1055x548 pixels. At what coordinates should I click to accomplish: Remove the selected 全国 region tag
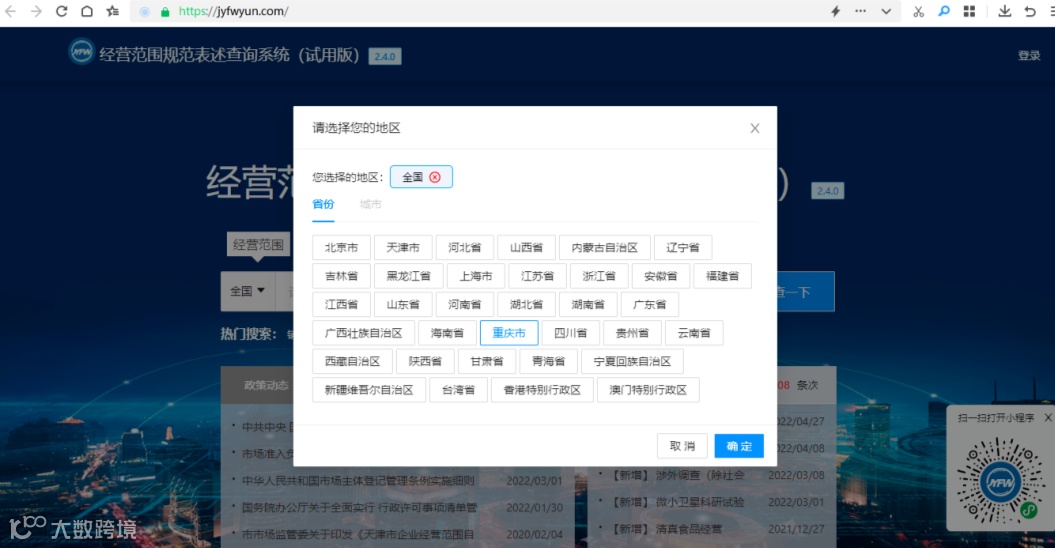pos(435,177)
